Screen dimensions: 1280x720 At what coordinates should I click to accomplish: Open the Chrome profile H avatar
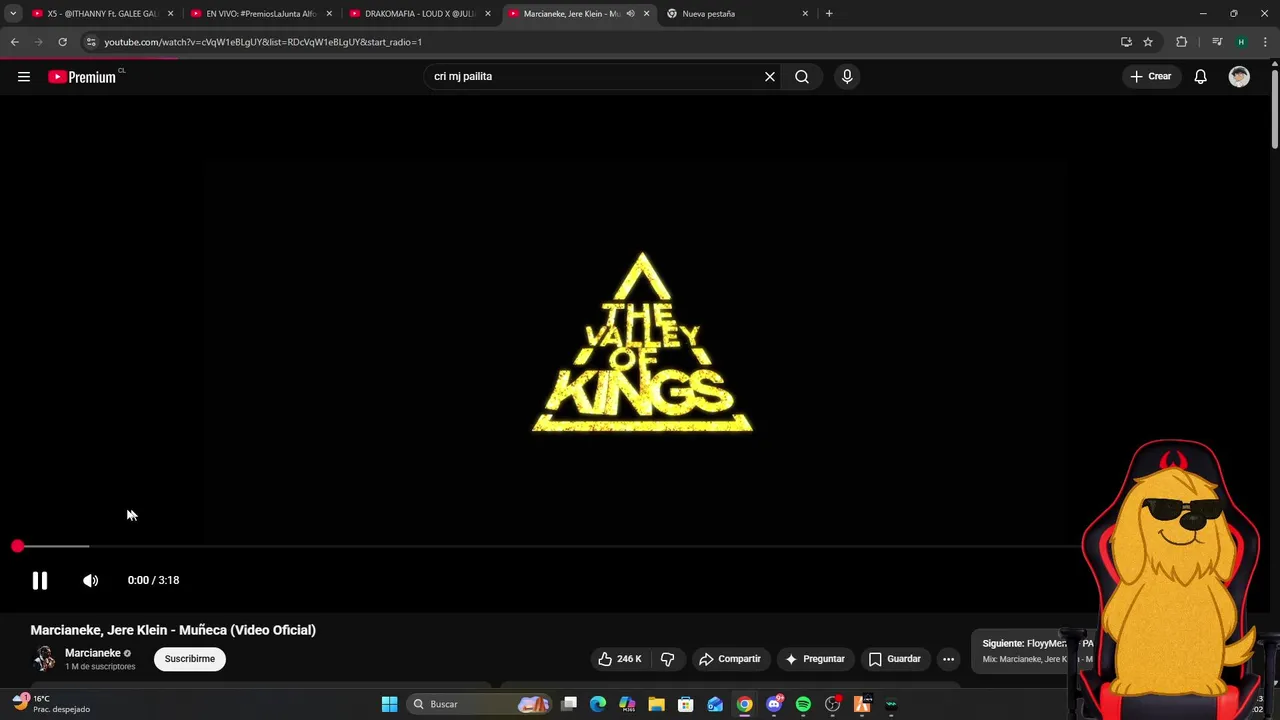tap(1241, 42)
